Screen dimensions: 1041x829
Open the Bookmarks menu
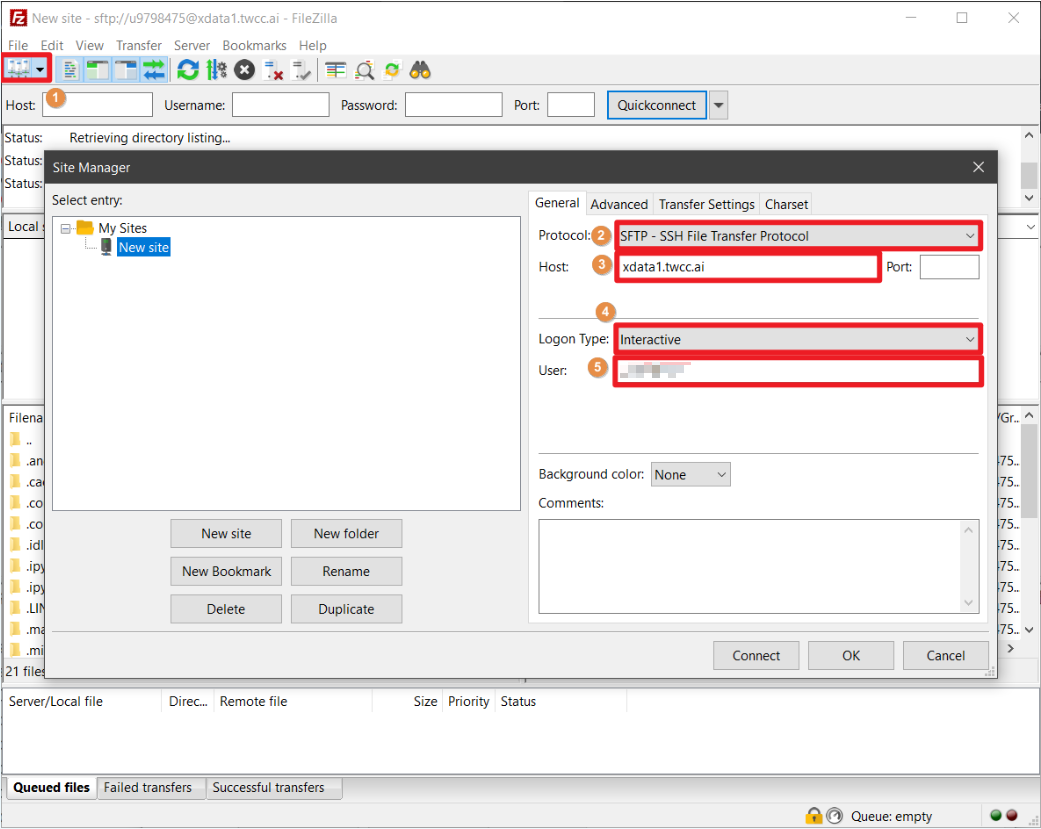click(254, 45)
